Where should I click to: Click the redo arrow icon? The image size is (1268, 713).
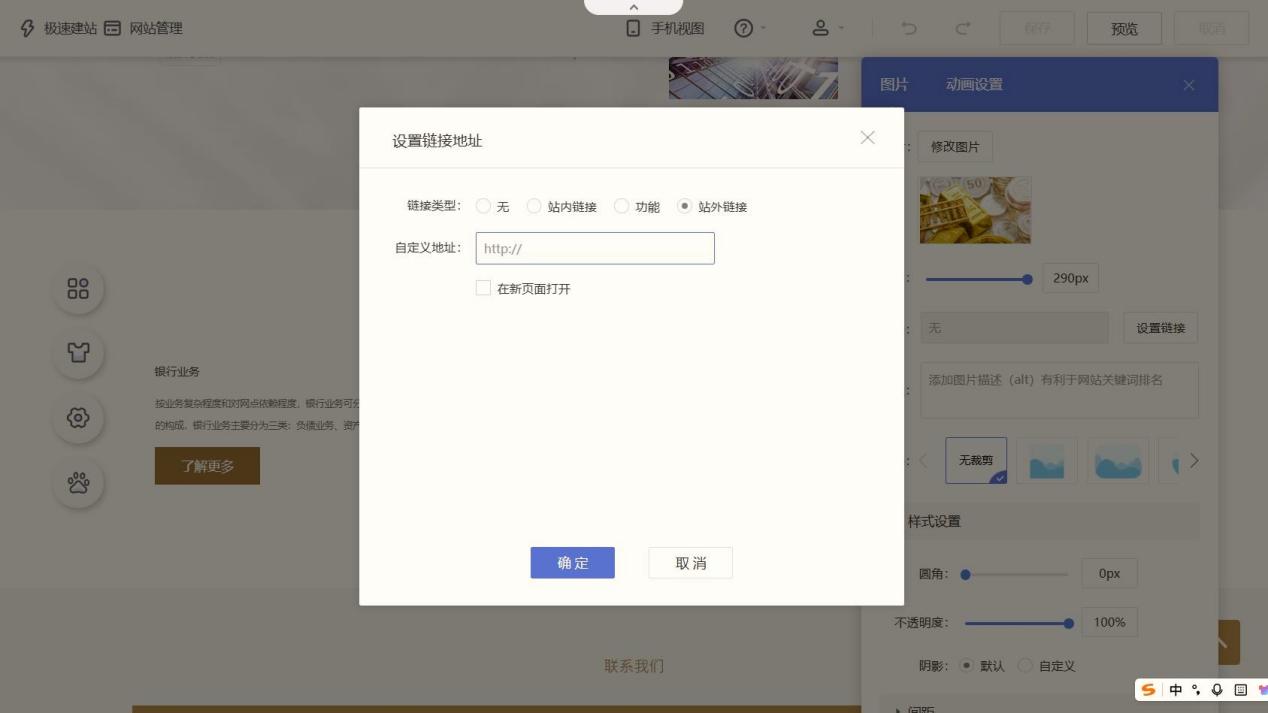(x=962, y=28)
